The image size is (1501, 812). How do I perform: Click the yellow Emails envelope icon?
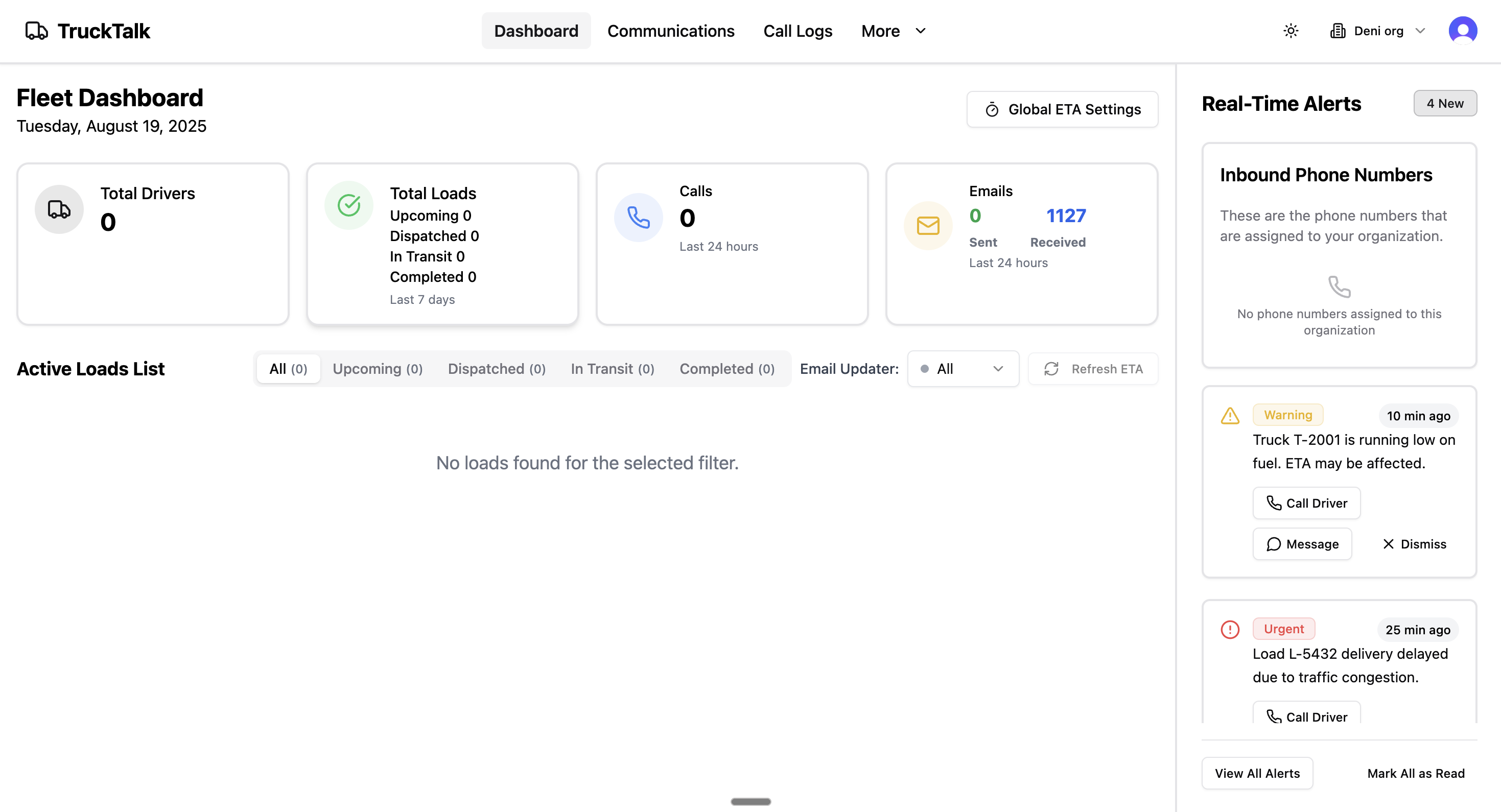pyautogui.click(x=928, y=225)
